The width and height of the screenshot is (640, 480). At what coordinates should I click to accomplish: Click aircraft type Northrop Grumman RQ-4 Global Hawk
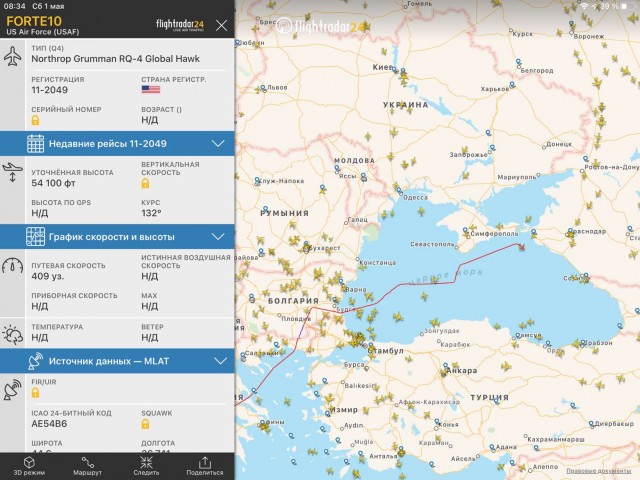pyautogui.click(x=116, y=59)
